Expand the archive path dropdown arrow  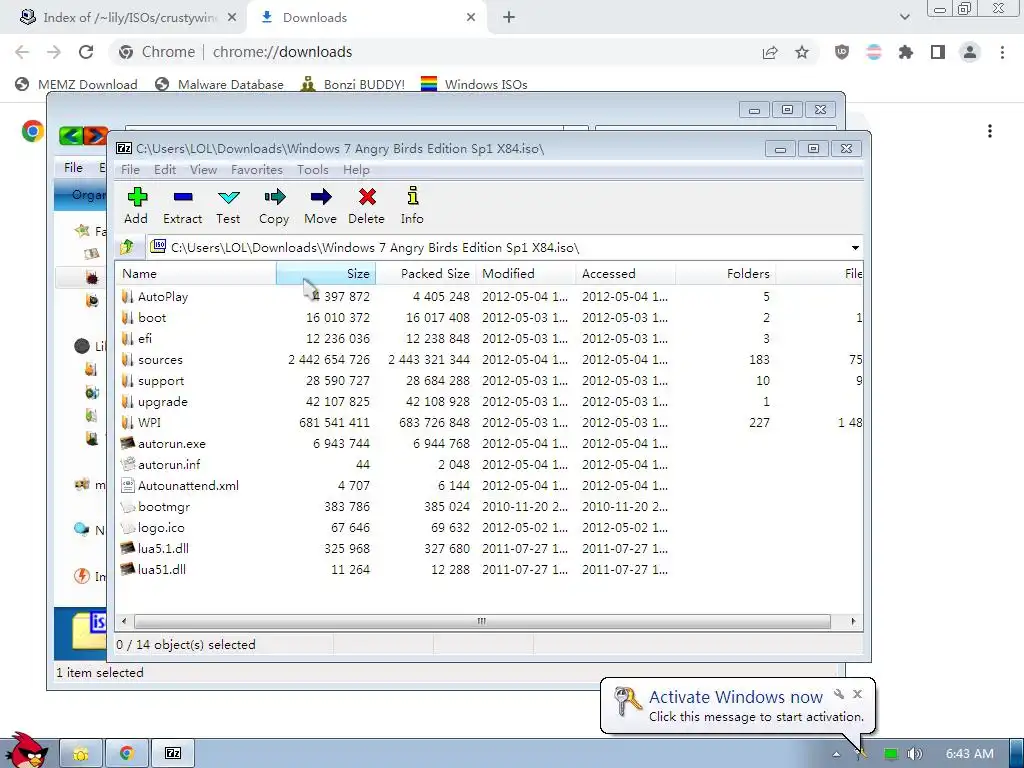855,248
